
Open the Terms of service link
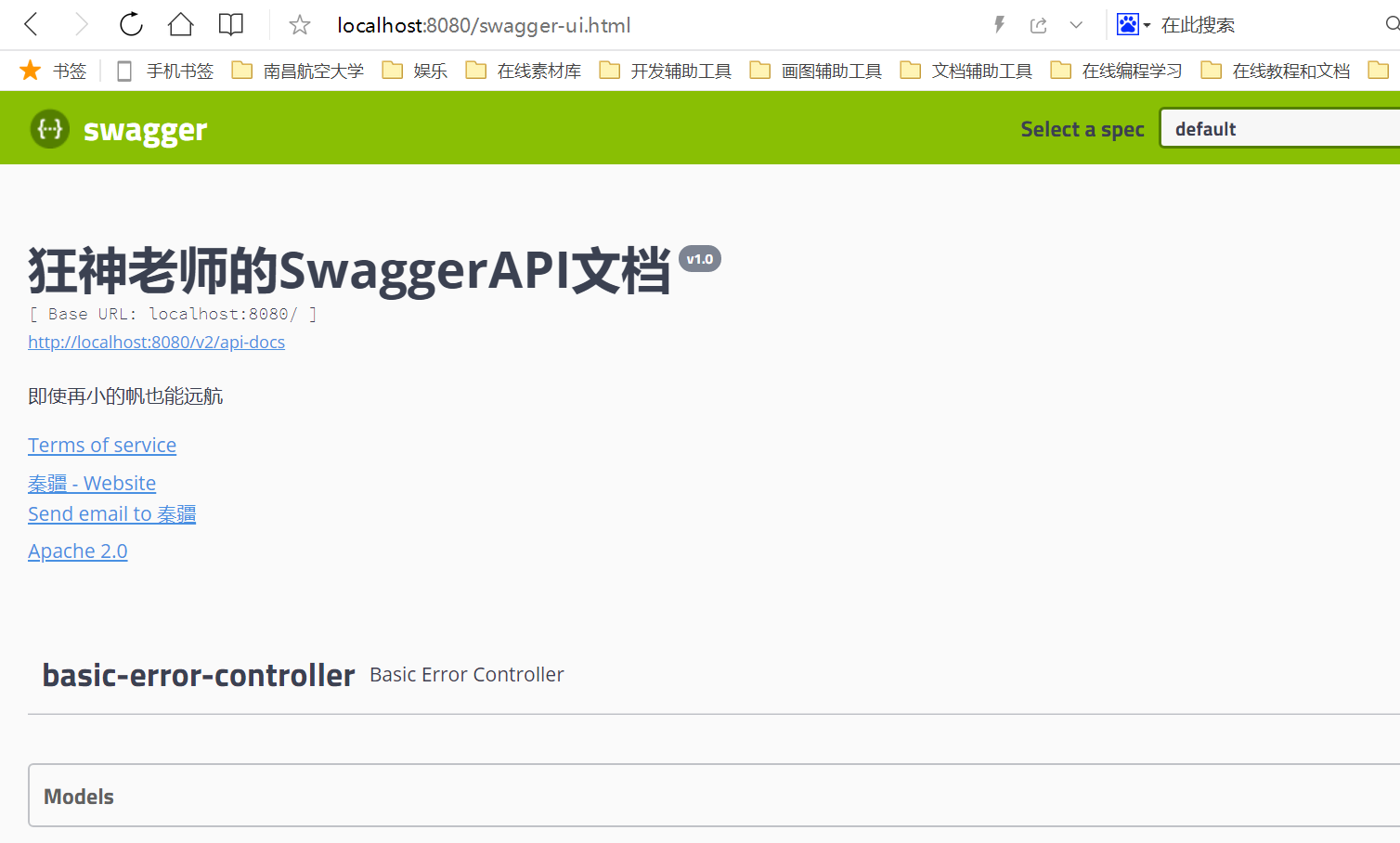coord(102,445)
